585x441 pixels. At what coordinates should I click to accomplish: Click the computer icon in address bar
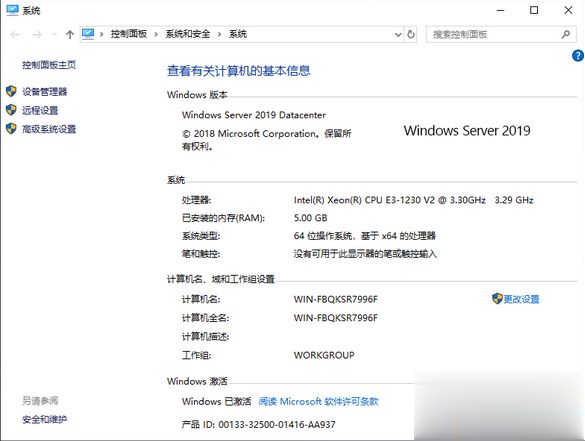click(88, 34)
